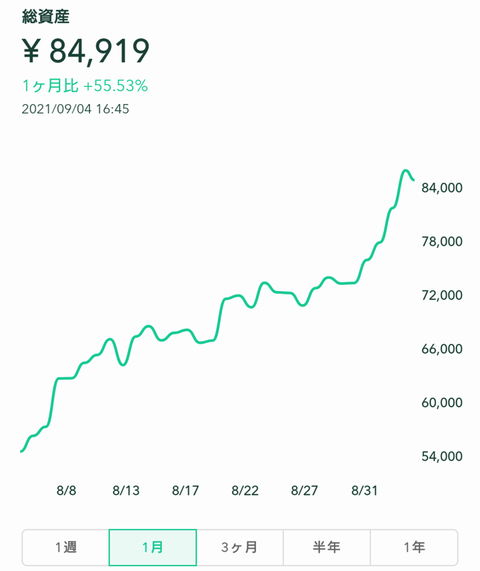480x571 pixels.
Task: Click the 72,000 y-axis label
Action: point(442,295)
